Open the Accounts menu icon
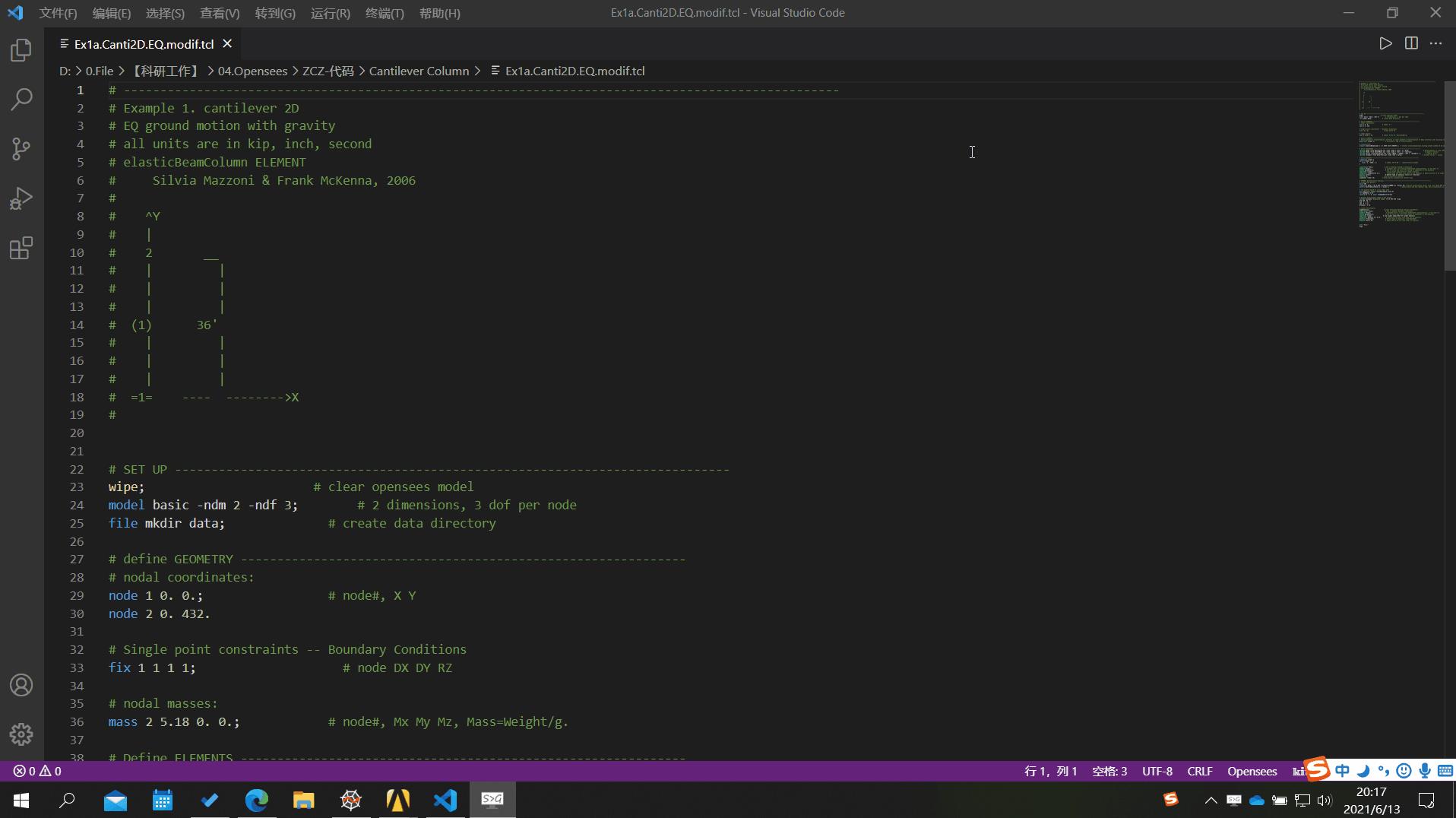The image size is (1456, 818). pos(21,685)
